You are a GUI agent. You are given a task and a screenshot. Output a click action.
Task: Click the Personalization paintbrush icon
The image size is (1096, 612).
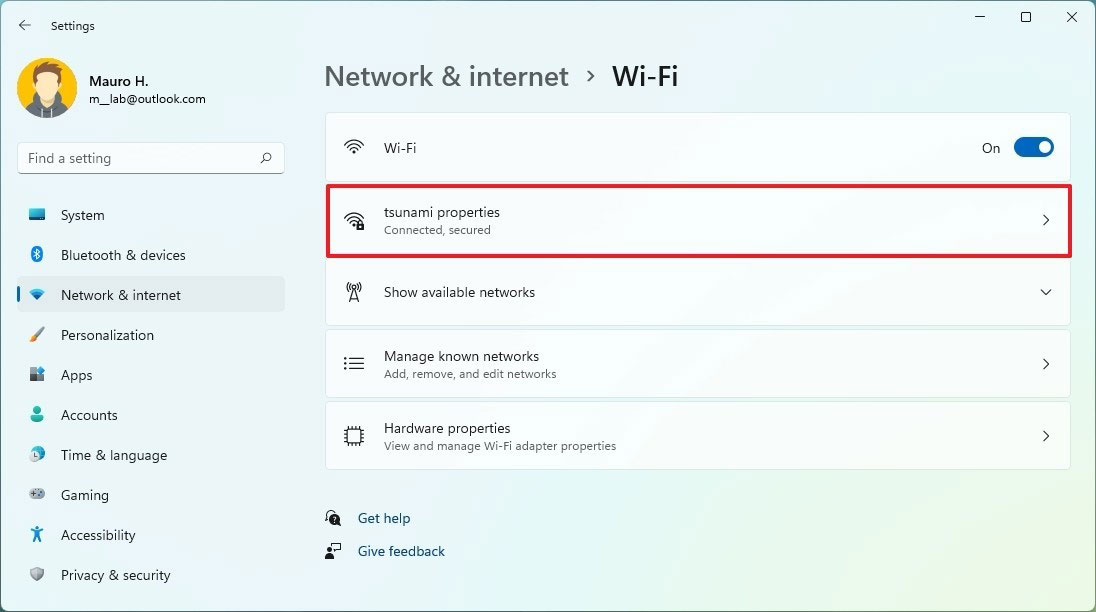click(37, 335)
